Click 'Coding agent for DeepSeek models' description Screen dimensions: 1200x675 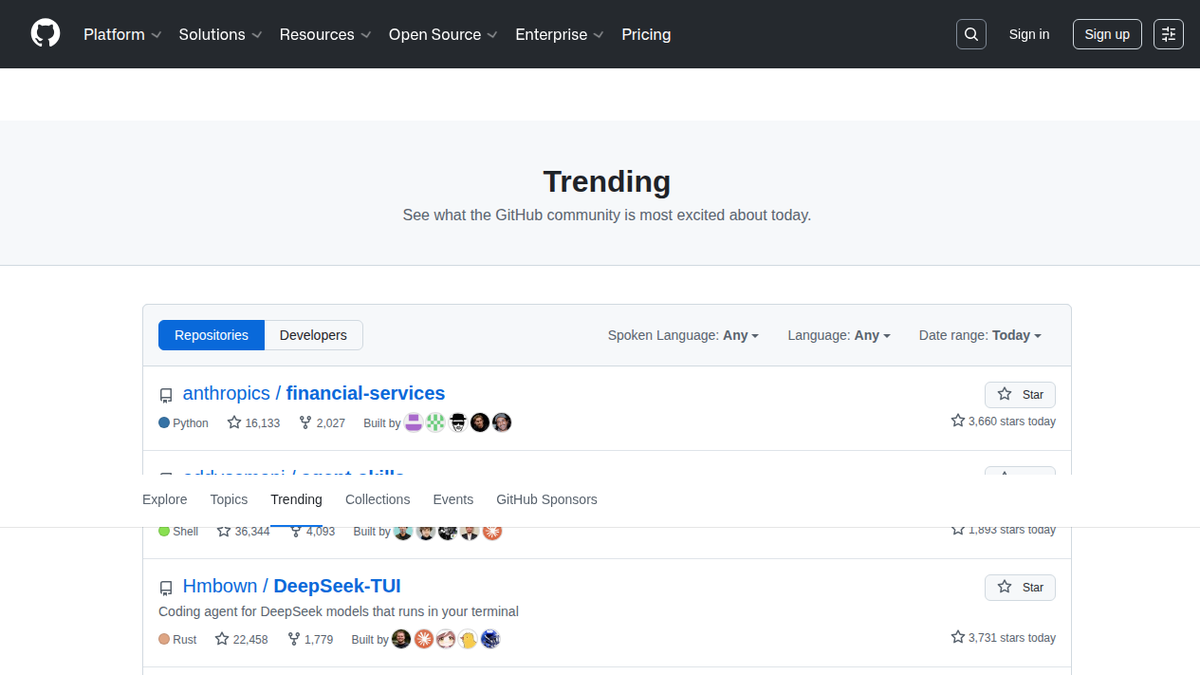click(x=339, y=611)
